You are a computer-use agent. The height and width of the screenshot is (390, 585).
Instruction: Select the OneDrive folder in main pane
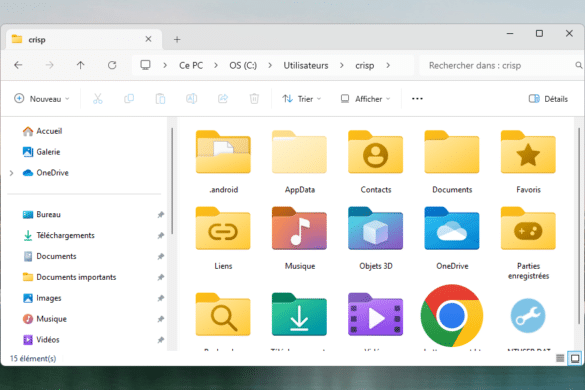click(x=452, y=238)
